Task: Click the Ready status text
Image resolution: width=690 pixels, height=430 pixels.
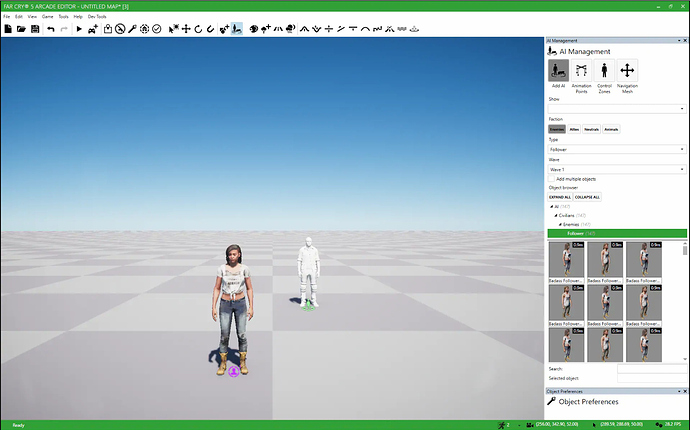Action: click(18, 425)
